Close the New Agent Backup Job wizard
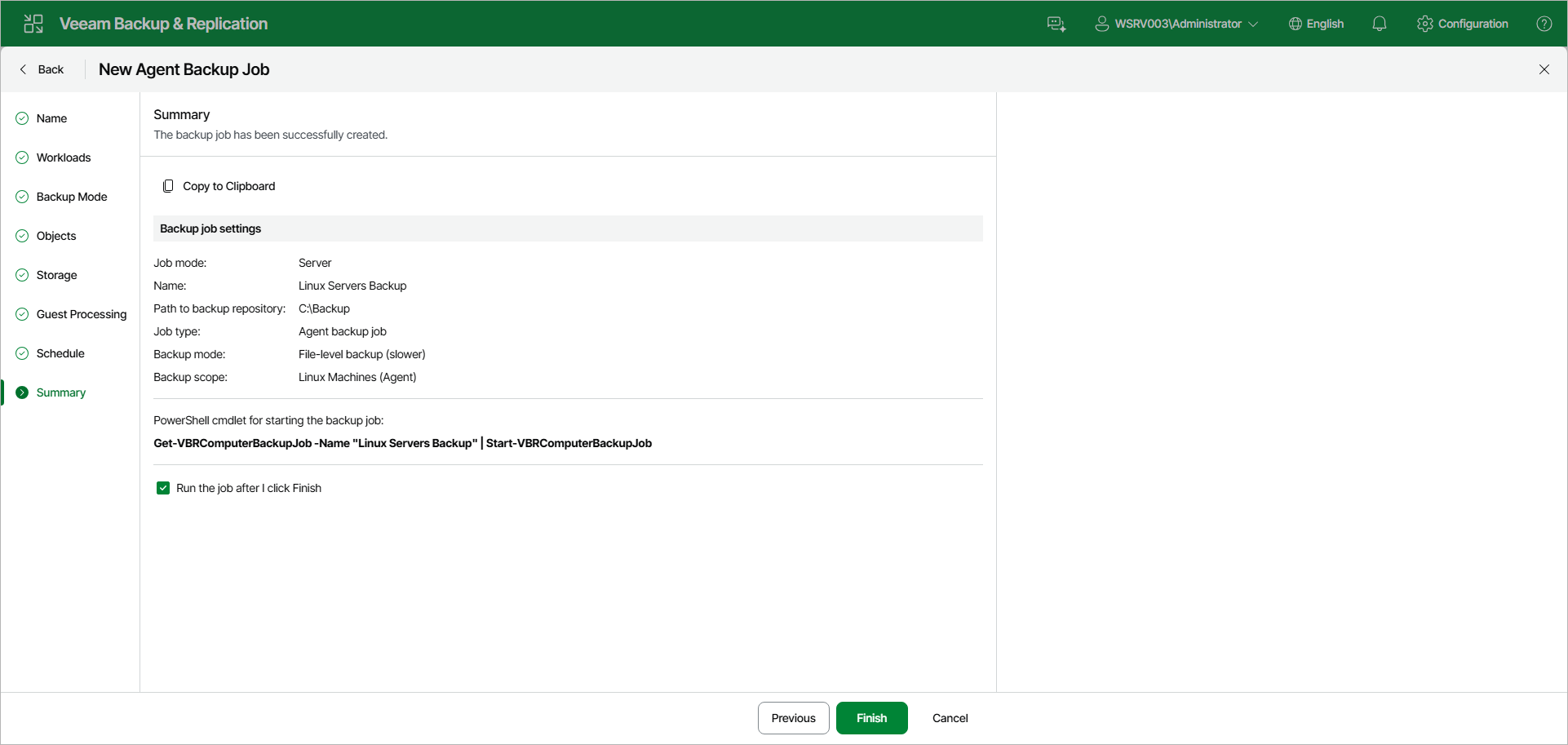 [x=1544, y=69]
